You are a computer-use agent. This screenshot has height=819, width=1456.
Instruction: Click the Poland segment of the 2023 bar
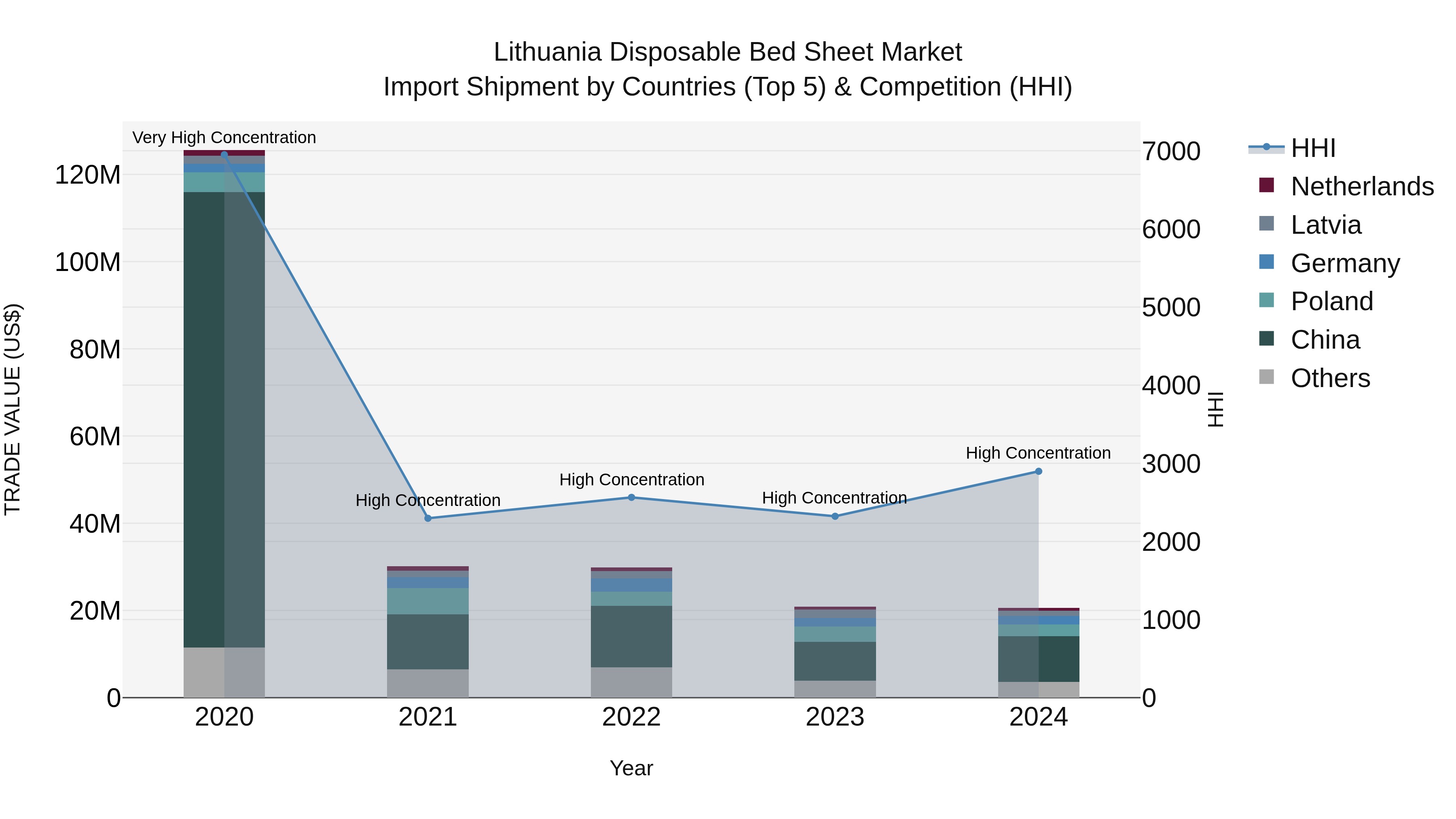(835, 634)
